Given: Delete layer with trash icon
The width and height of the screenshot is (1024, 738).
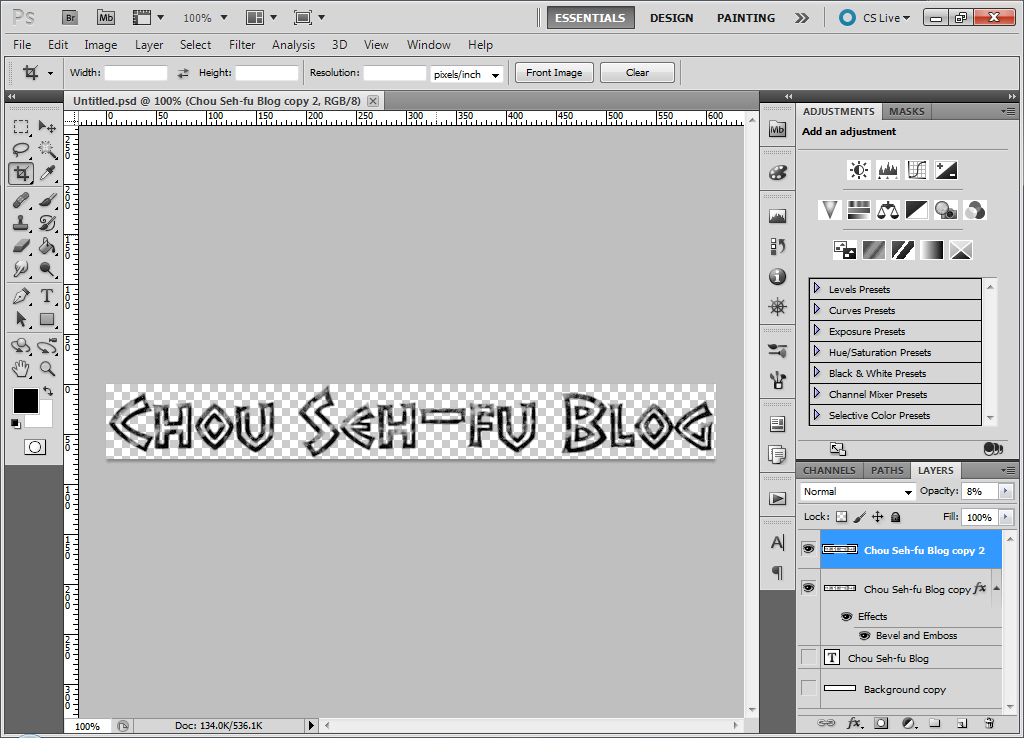Looking at the screenshot, I should [x=989, y=723].
